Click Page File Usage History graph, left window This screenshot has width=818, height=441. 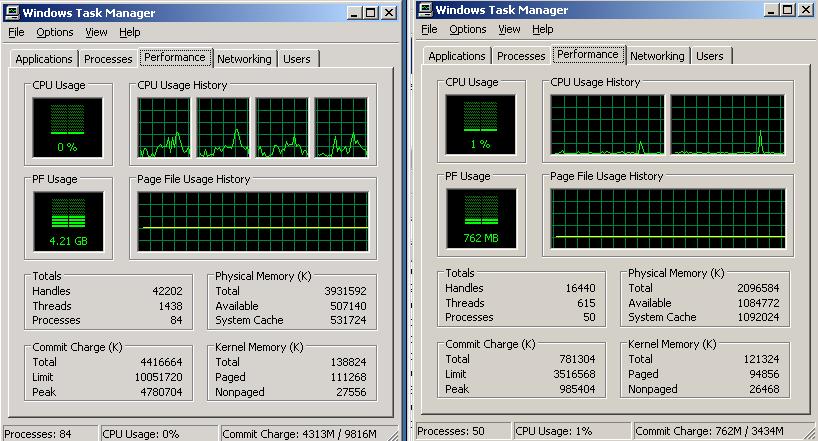253,221
